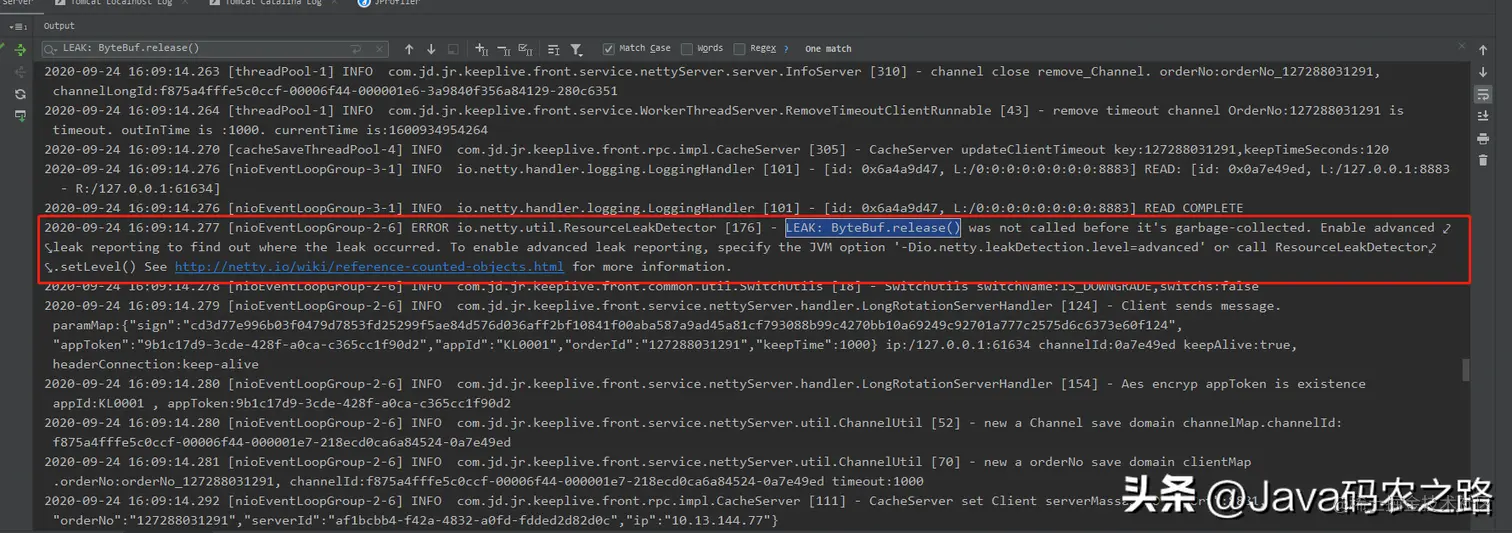Click the disabled arrow icon above the refresh icon

[20, 72]
